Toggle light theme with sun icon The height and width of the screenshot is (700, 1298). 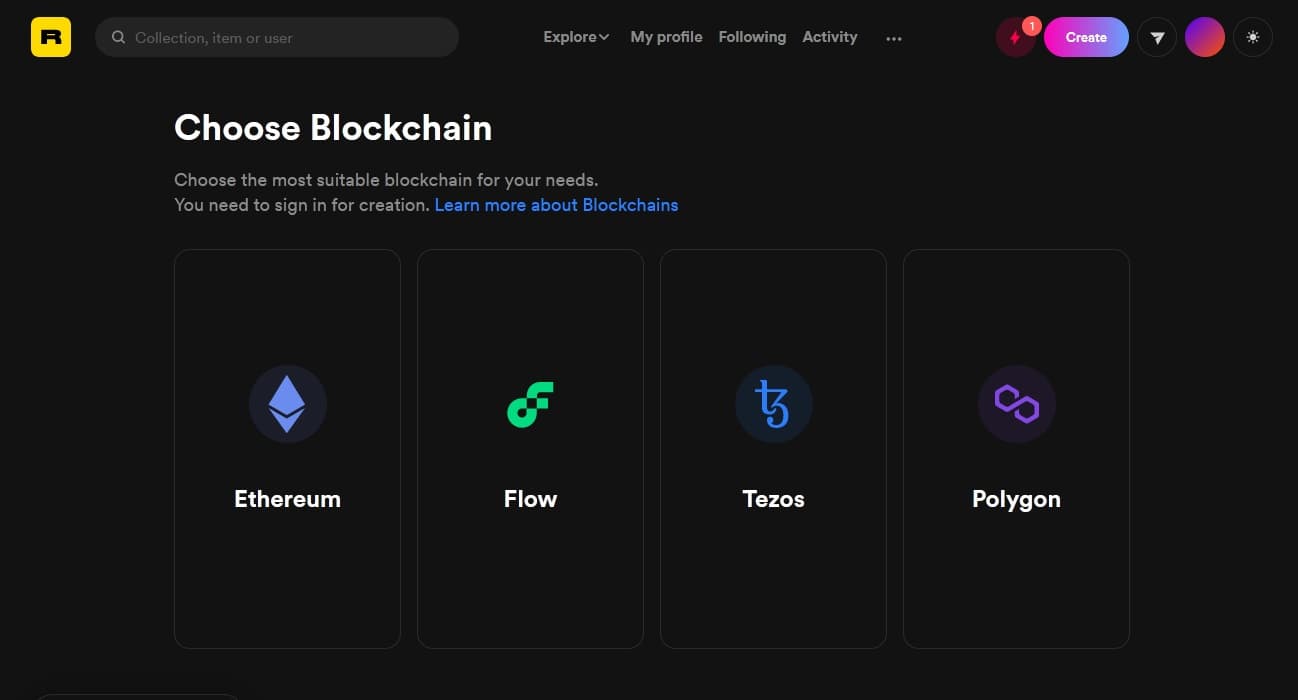pyautogui.click(x=1253, y=37)
